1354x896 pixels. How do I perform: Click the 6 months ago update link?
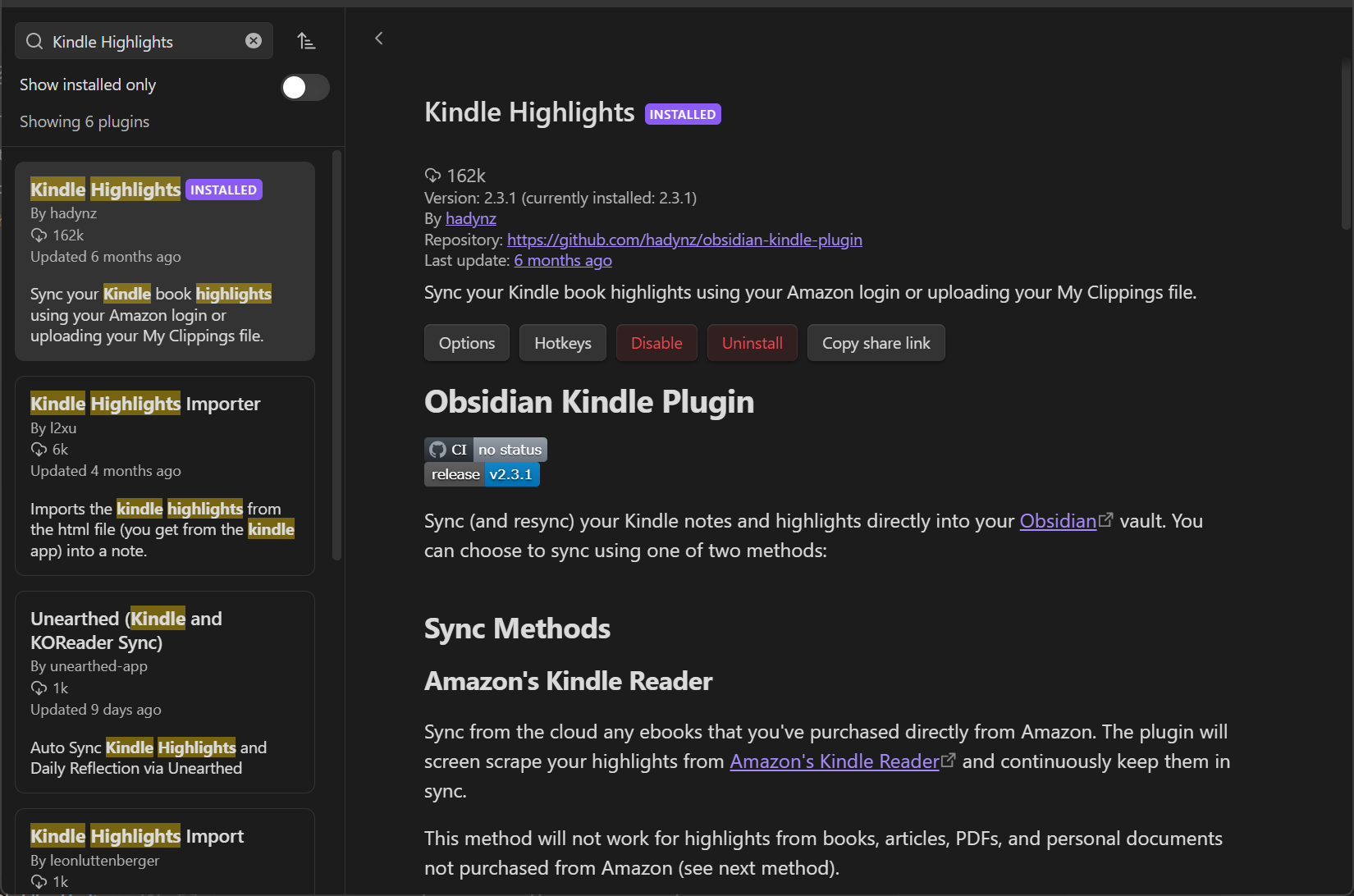tap(563, 260)
